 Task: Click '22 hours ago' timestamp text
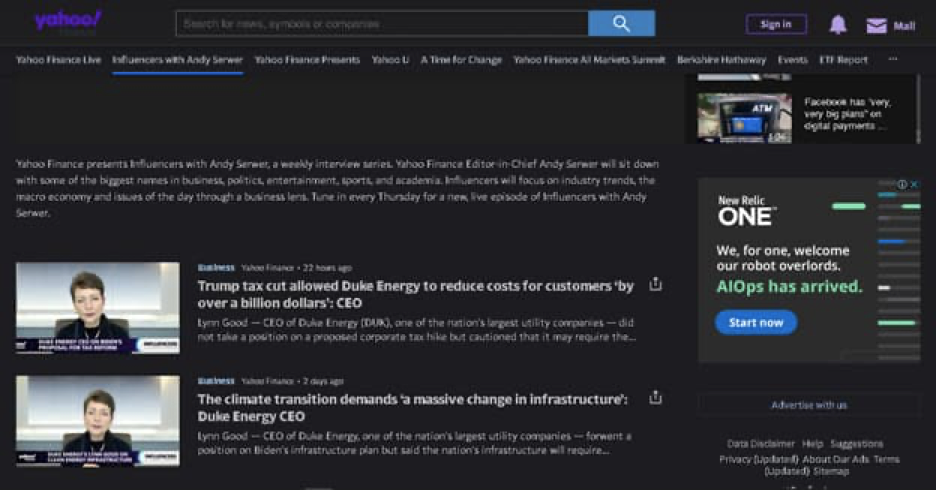327,268
